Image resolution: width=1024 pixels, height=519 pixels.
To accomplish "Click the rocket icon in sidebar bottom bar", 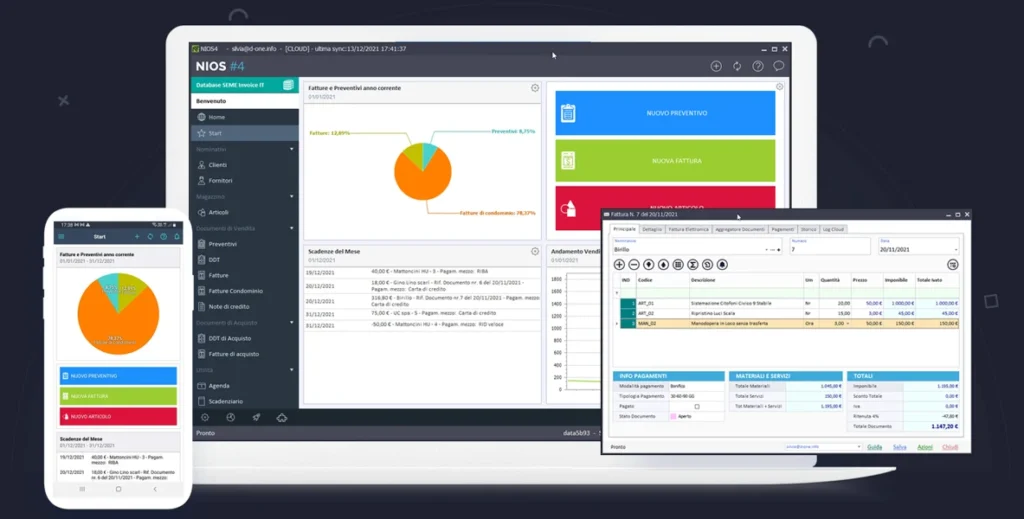I will pyautogui.click(x=256, y=417).
